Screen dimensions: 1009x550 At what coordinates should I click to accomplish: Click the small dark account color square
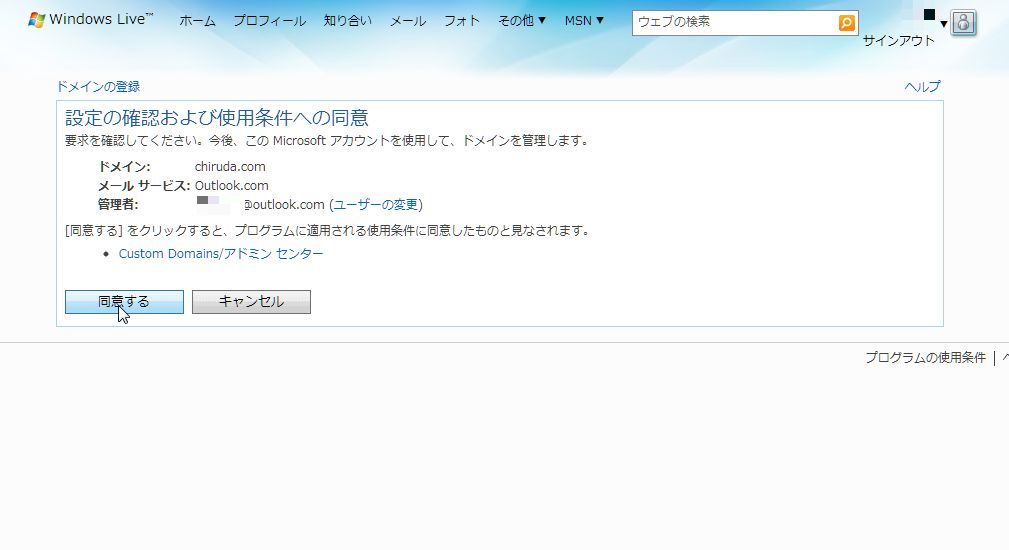[929, 14]
